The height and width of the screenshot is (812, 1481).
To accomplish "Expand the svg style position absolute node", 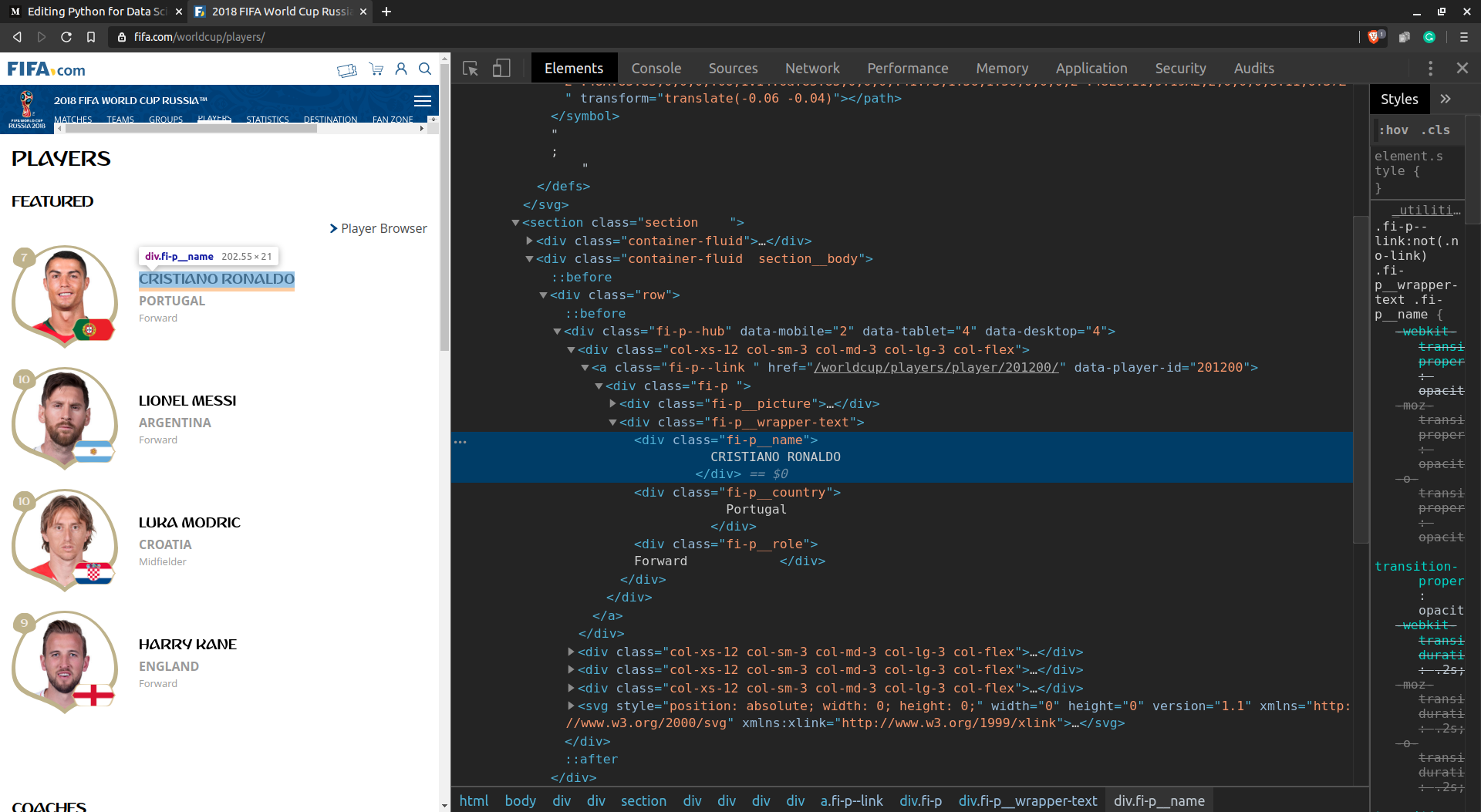I will click(x=571, y=706).
